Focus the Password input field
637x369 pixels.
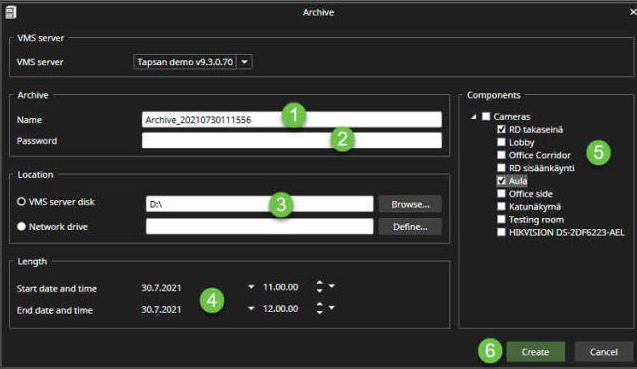[x=292, y=141]
